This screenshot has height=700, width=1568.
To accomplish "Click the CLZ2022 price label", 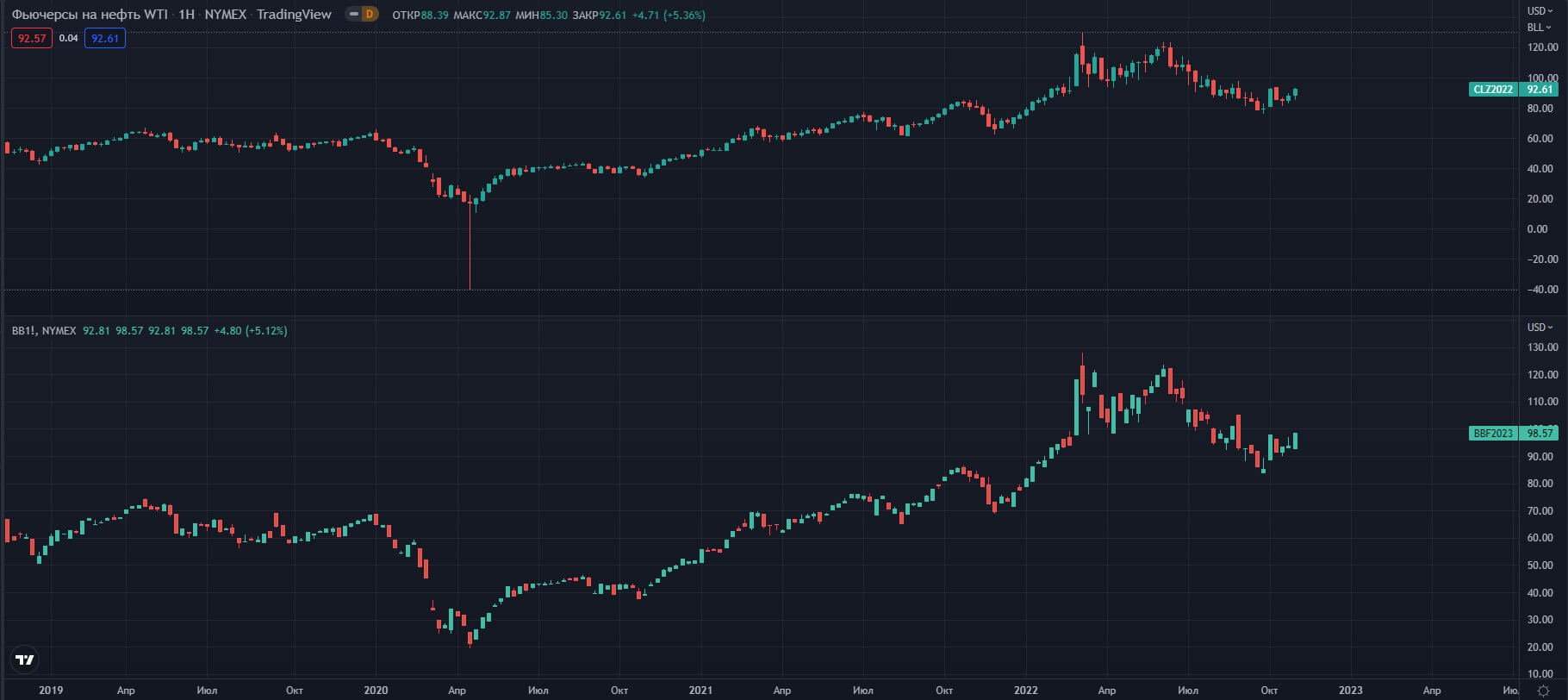I will pyautogui.click(x=1493, y=89).
